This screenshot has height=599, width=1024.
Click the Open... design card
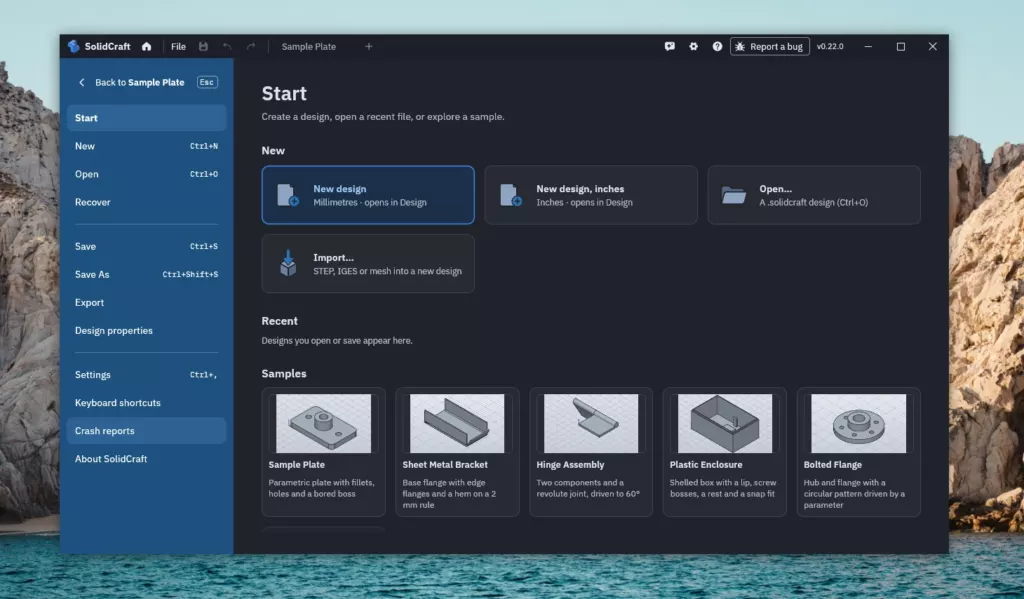pyautogui.click(x=814, y=195)
